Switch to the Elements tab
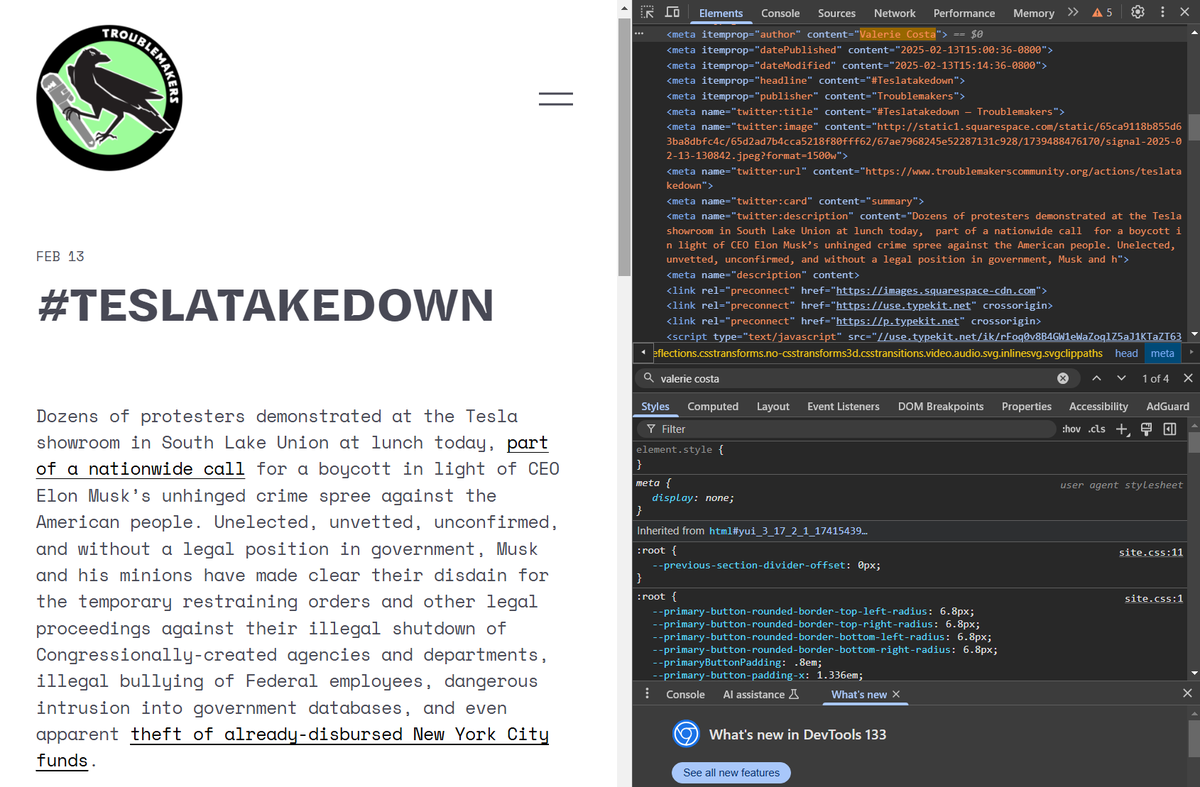 pyautogui.click(x=721, y=13)
